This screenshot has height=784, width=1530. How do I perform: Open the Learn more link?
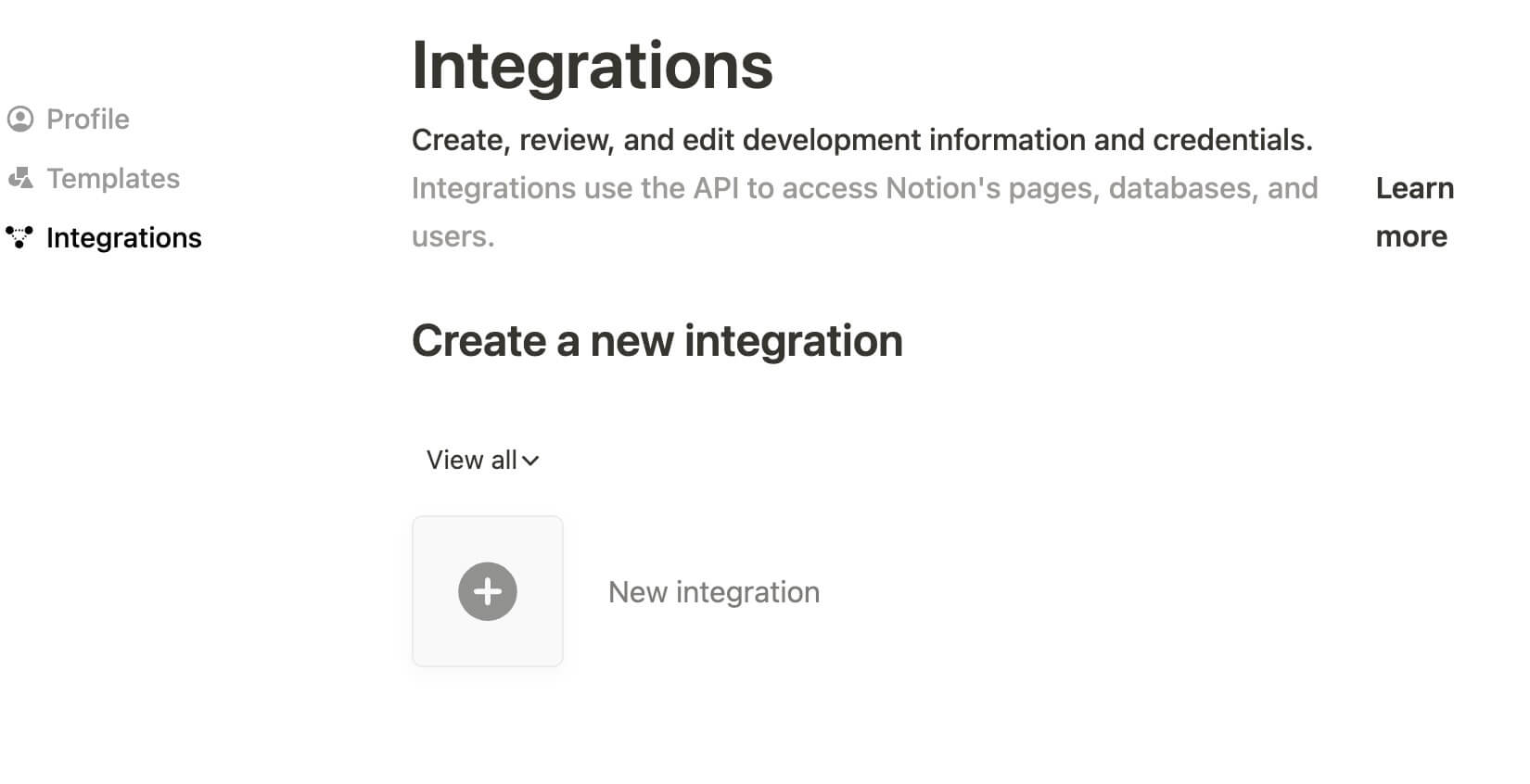(x=1413, y=212)
